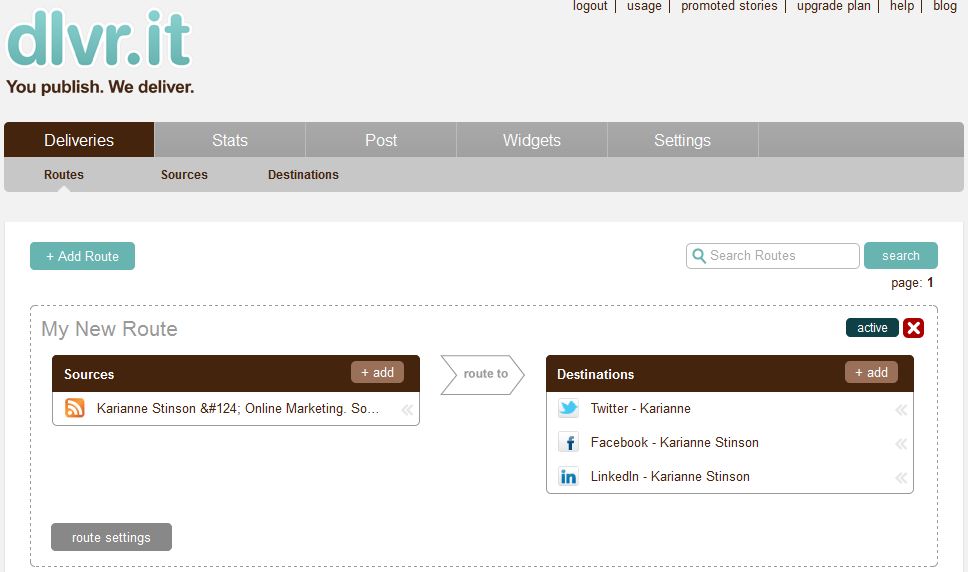Open the Sources sub-tab

tap(184, 175)
